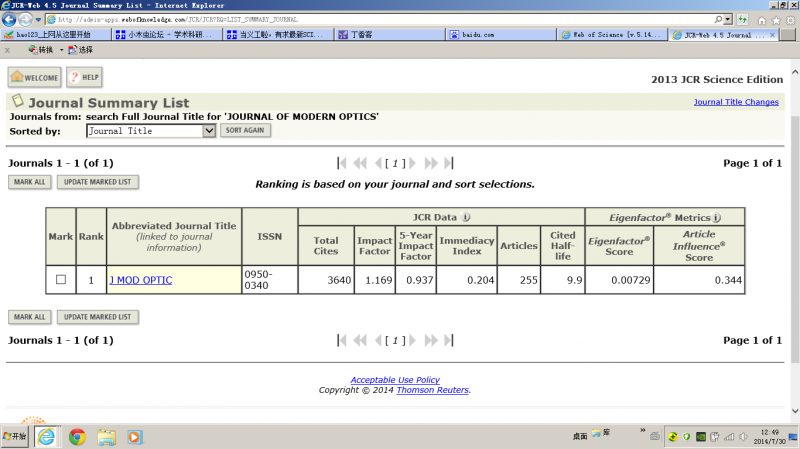Click the page scrollbar down arrow

coord(795,411)
